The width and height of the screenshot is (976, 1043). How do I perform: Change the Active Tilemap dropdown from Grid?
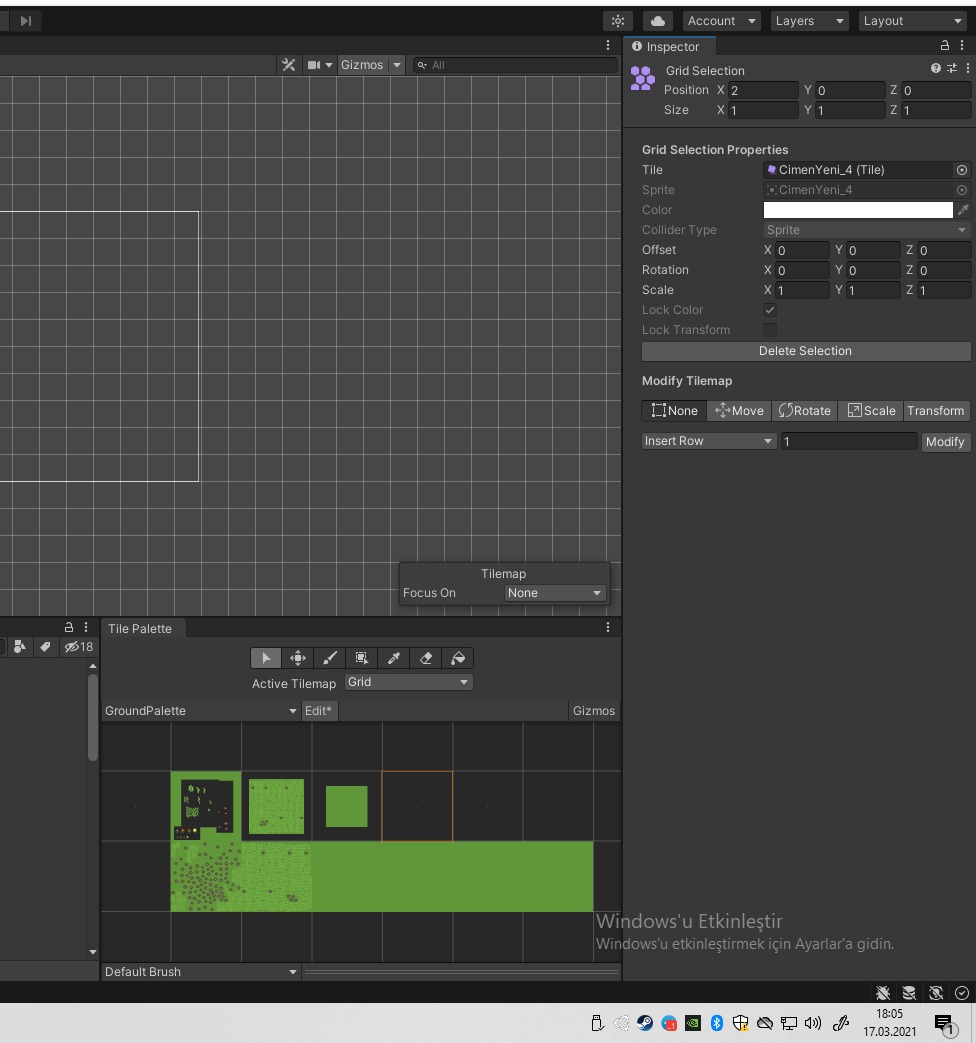pyautogui.click(x=408, y=683)
